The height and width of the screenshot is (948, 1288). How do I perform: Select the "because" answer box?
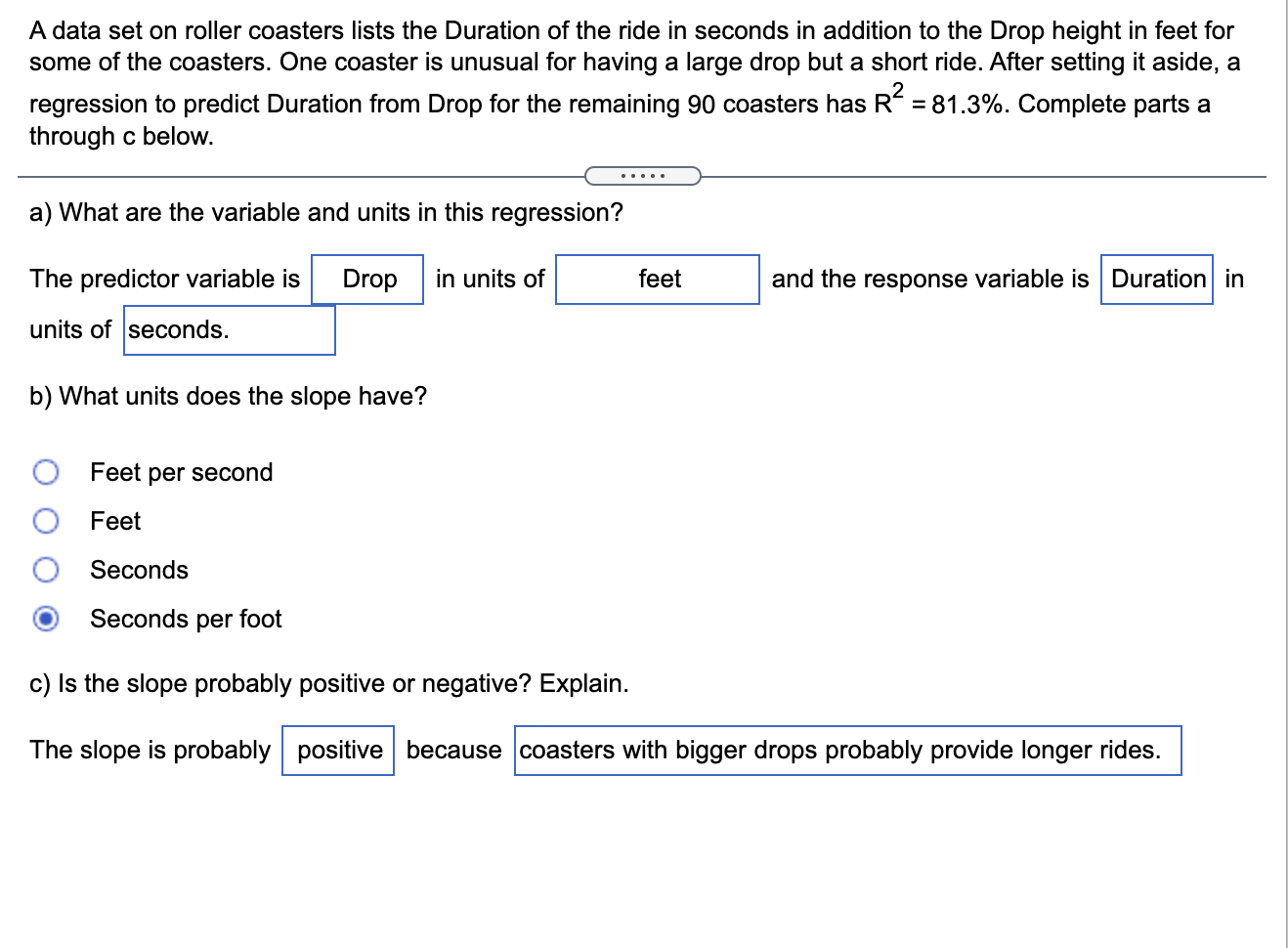coord(454,751)
